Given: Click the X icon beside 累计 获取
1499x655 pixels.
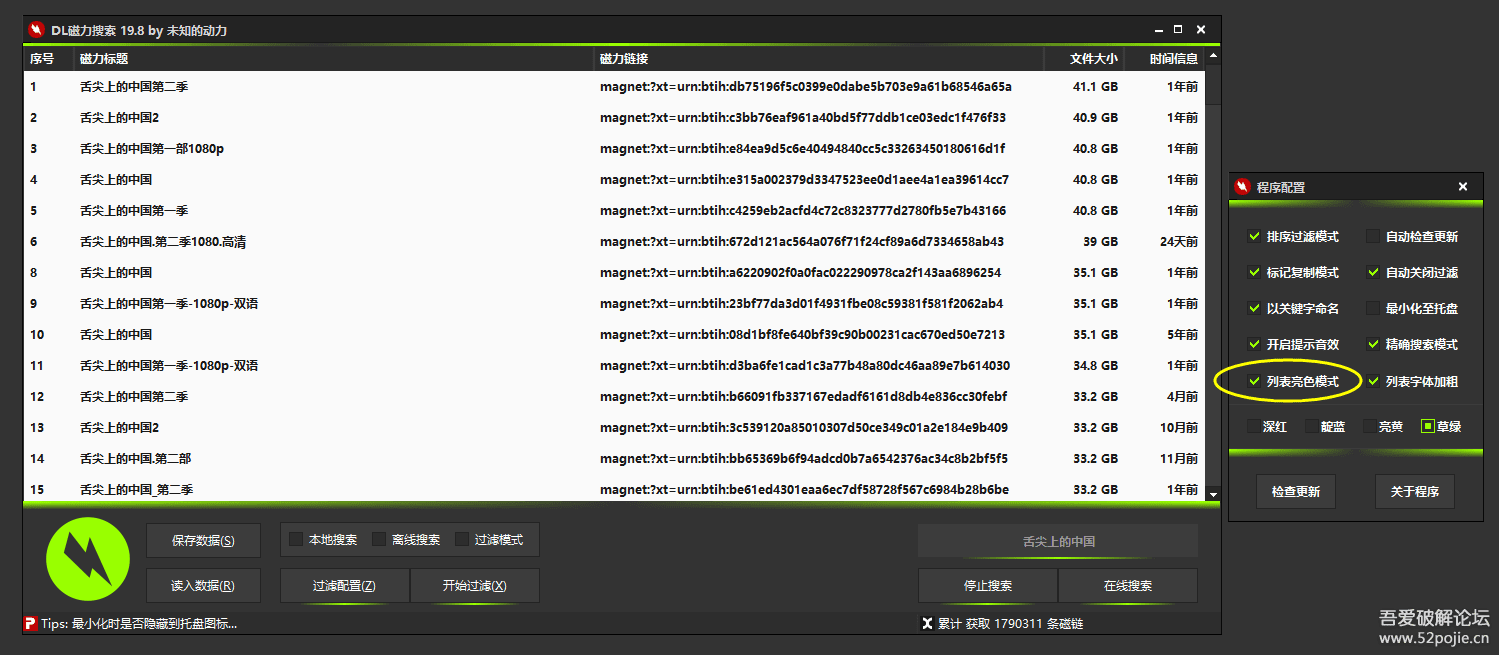Looking at the screenshot, I should [927, 624].
